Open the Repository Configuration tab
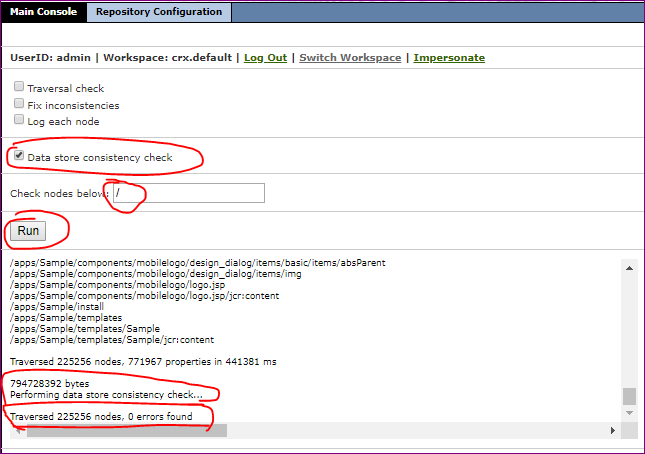The image size is (645, 454). point(159,12)
